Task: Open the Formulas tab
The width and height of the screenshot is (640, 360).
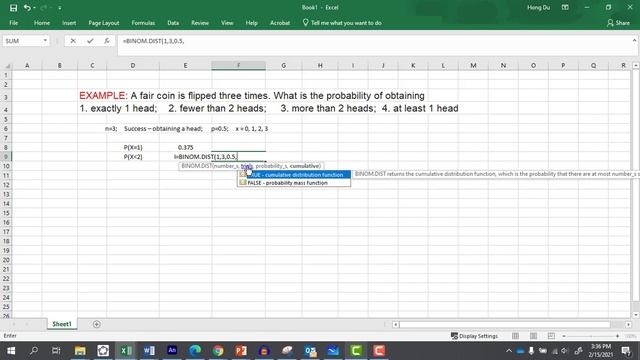Action: click(x=143, y=23)
